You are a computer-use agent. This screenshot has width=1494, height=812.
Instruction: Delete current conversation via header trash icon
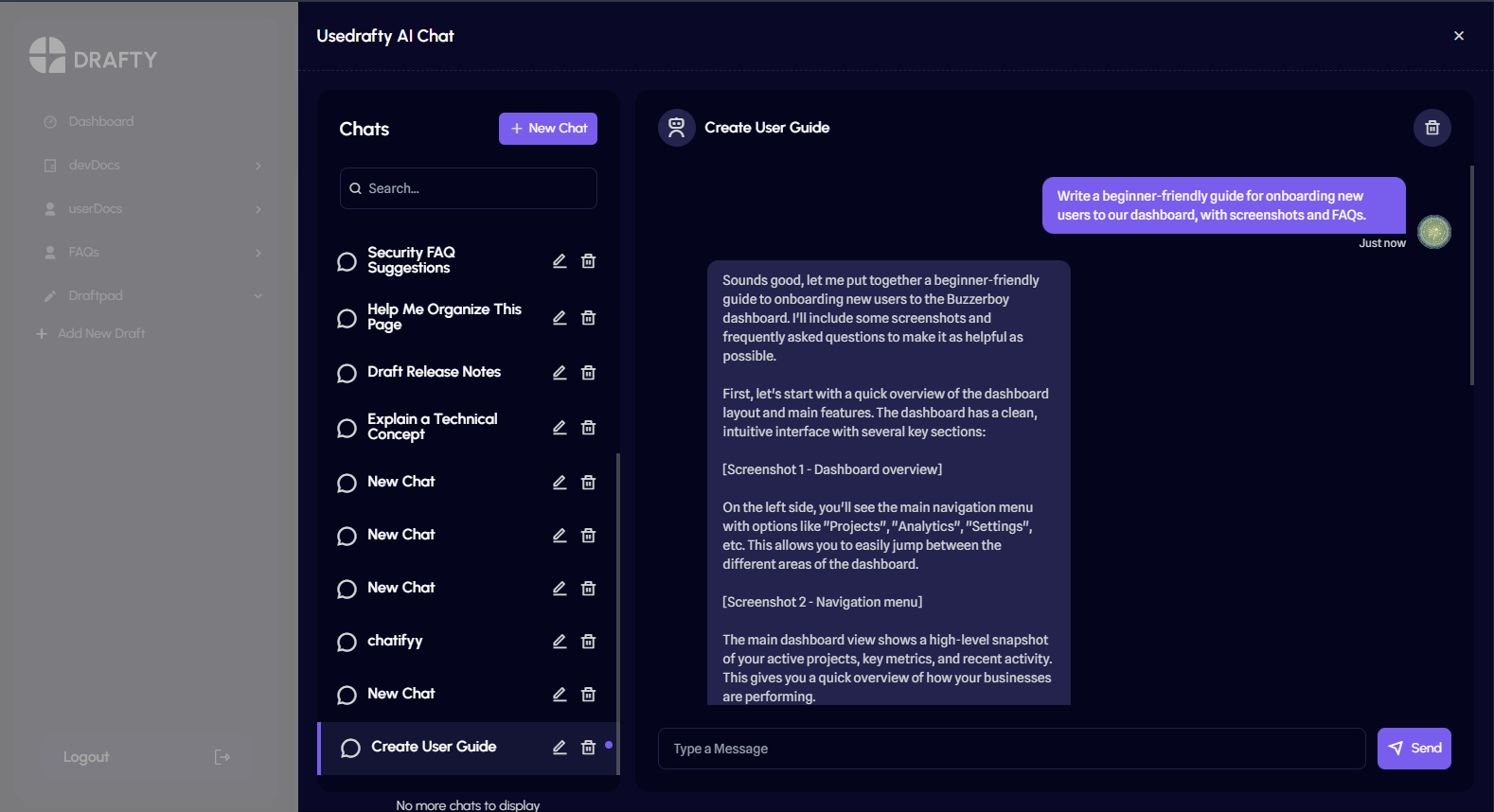pyautogui.click(x=1432, y=128)
